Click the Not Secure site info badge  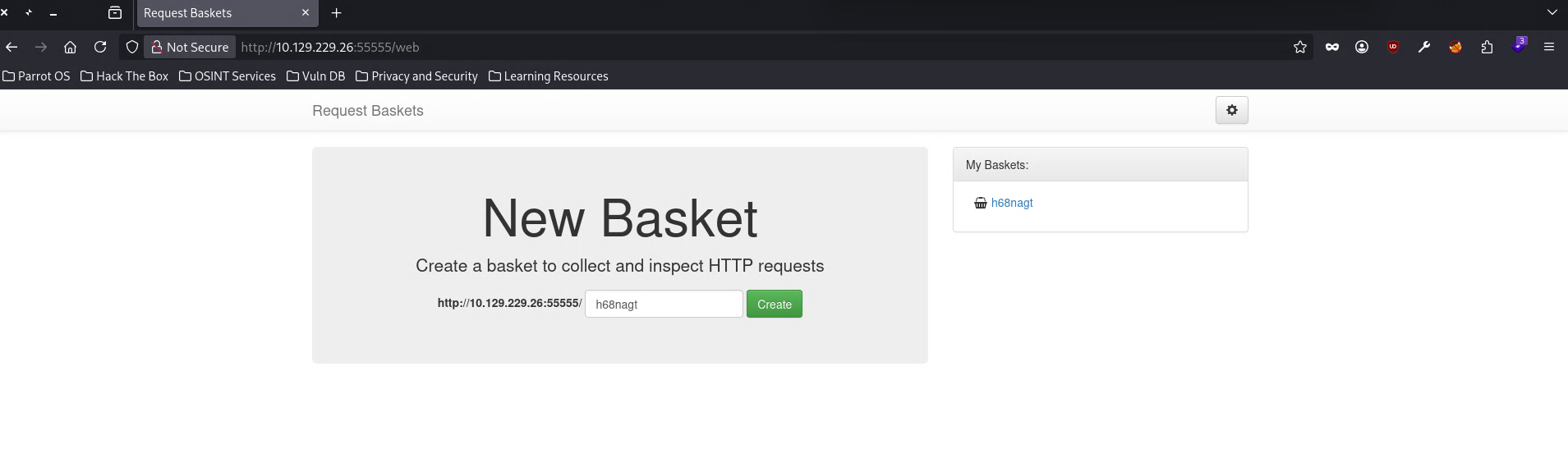coord(190,47)
